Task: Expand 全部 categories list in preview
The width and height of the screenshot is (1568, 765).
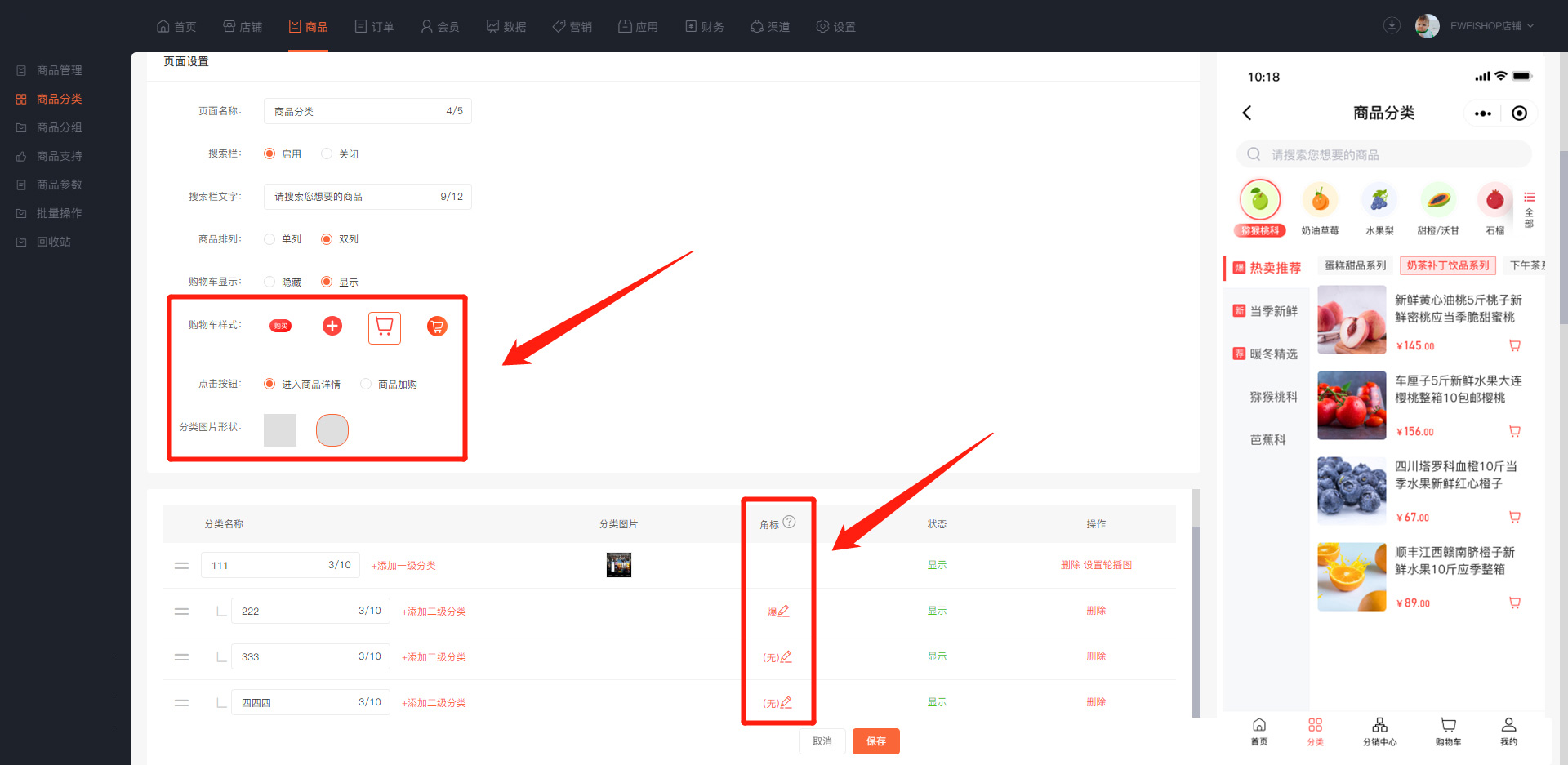Action: (x=1529, y=210)
